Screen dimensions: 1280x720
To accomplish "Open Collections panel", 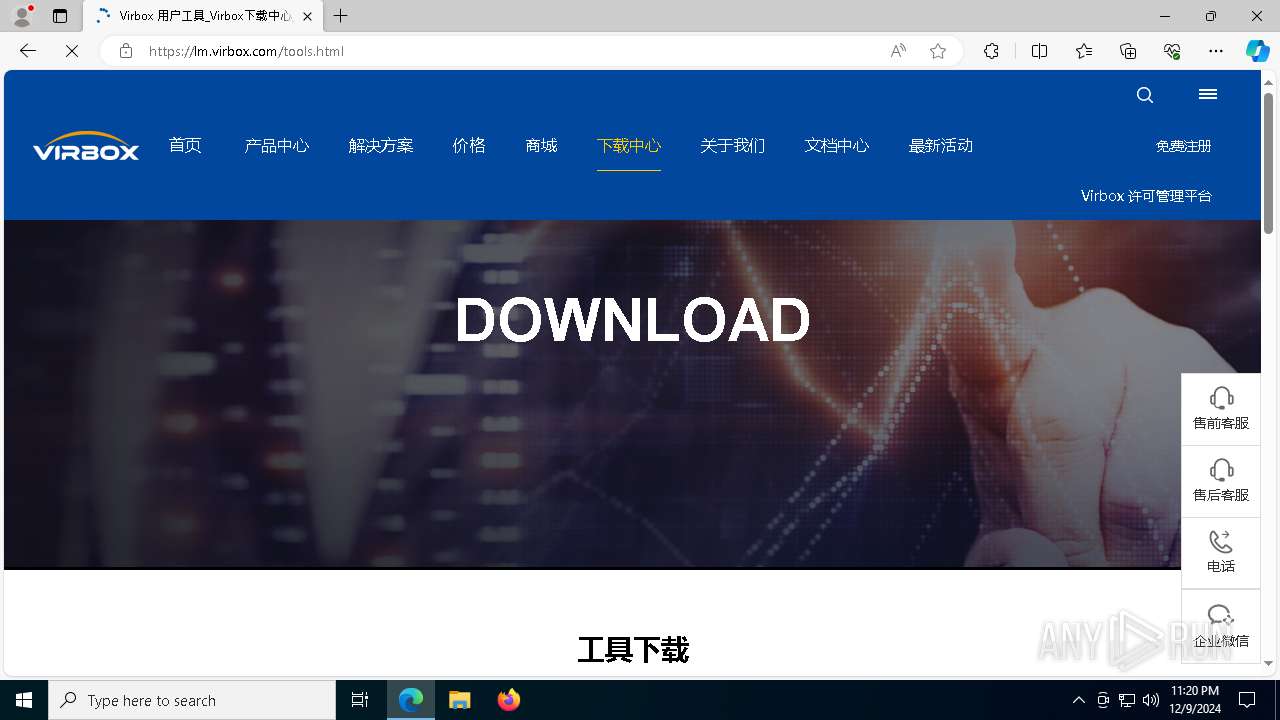I will point(1128,51).
